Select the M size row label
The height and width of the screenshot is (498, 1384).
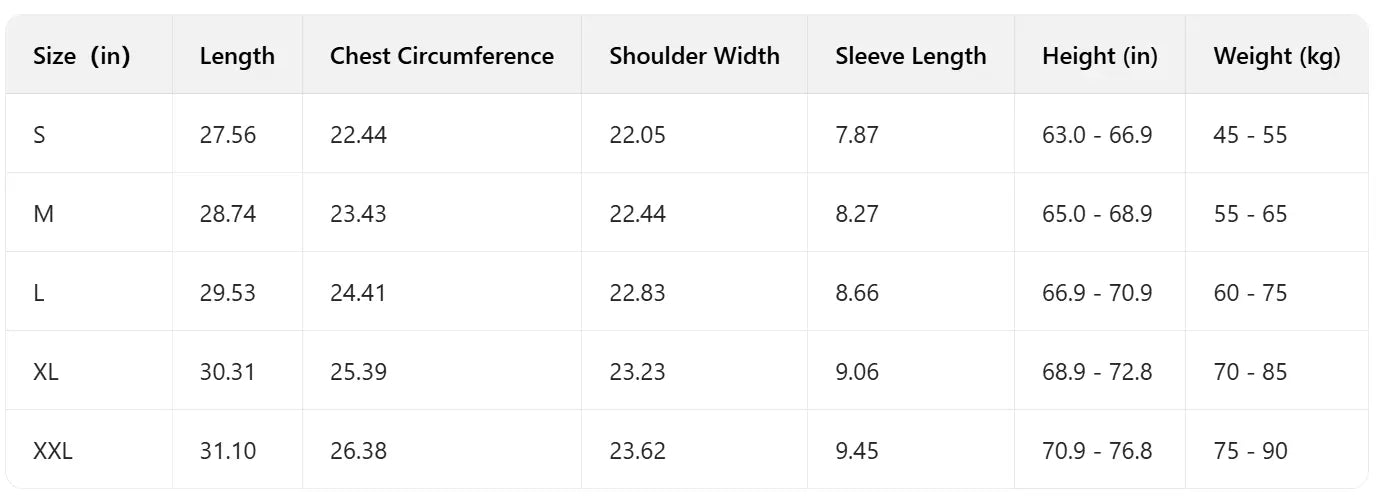point(43,214)
